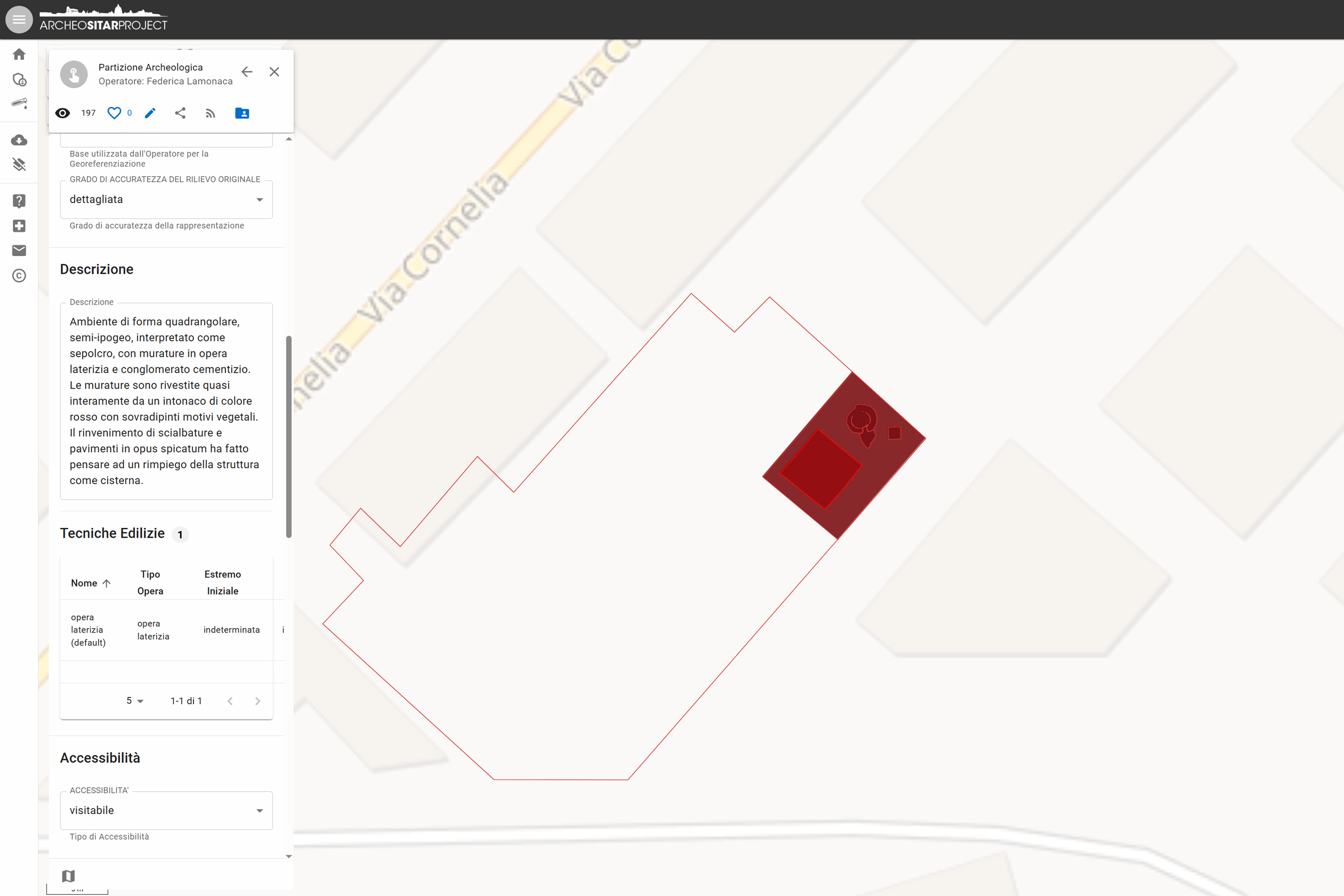This screenshot has width=1344, height=896.
Task: Open the test tube lab icon
Action: coord(19,104)
